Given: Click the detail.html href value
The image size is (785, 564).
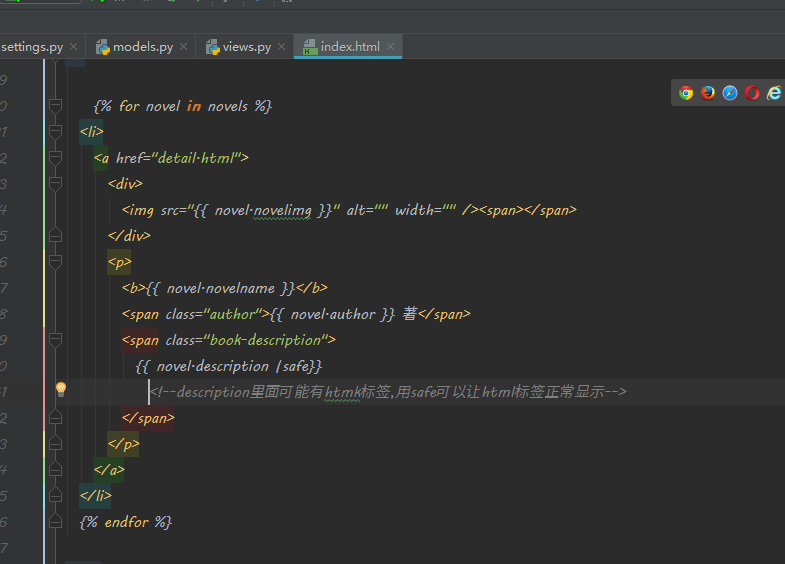Looking at the screenshot, I should [x=194, y=158].
